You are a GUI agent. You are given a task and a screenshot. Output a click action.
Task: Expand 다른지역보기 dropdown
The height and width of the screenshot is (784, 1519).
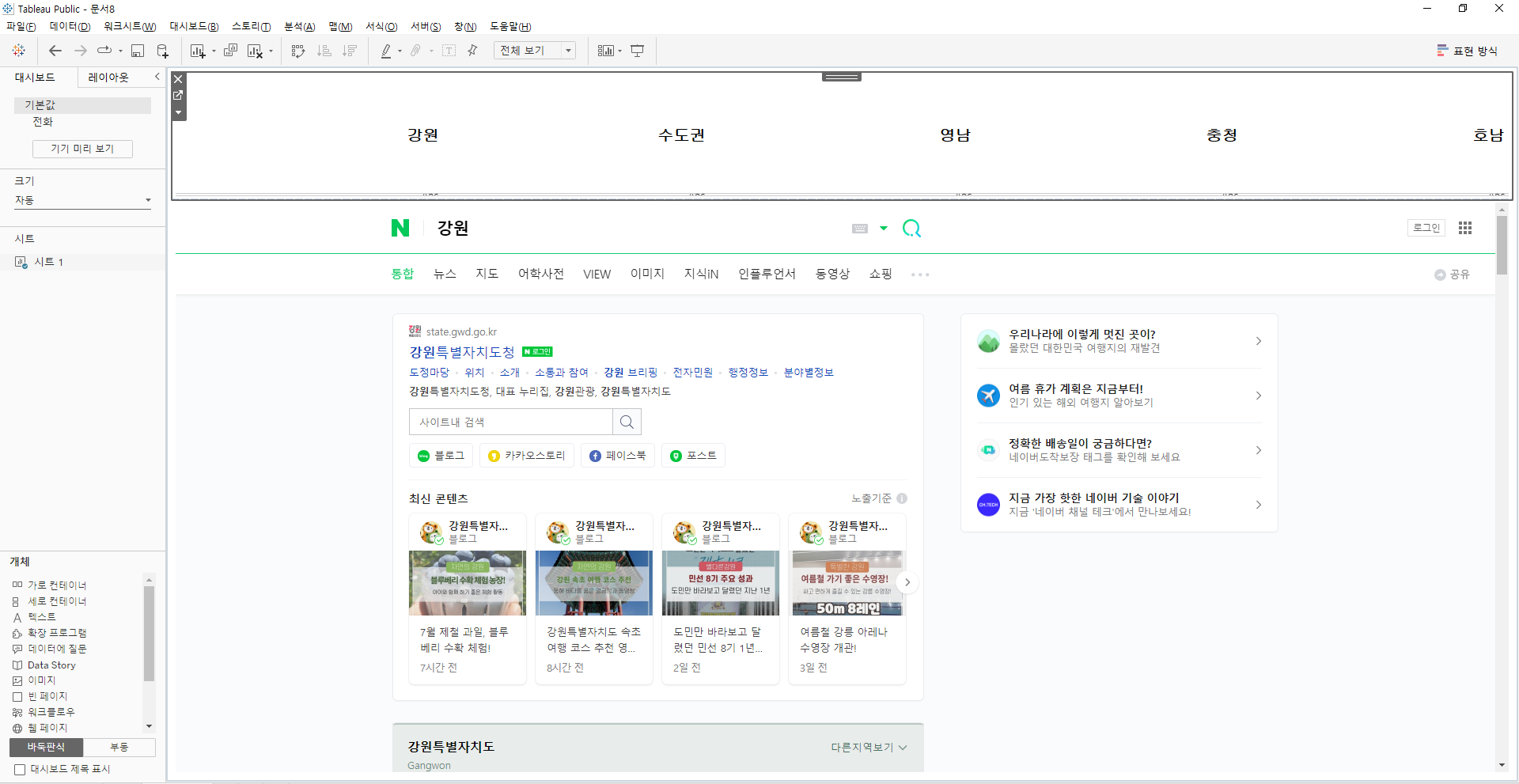(869, 748)
